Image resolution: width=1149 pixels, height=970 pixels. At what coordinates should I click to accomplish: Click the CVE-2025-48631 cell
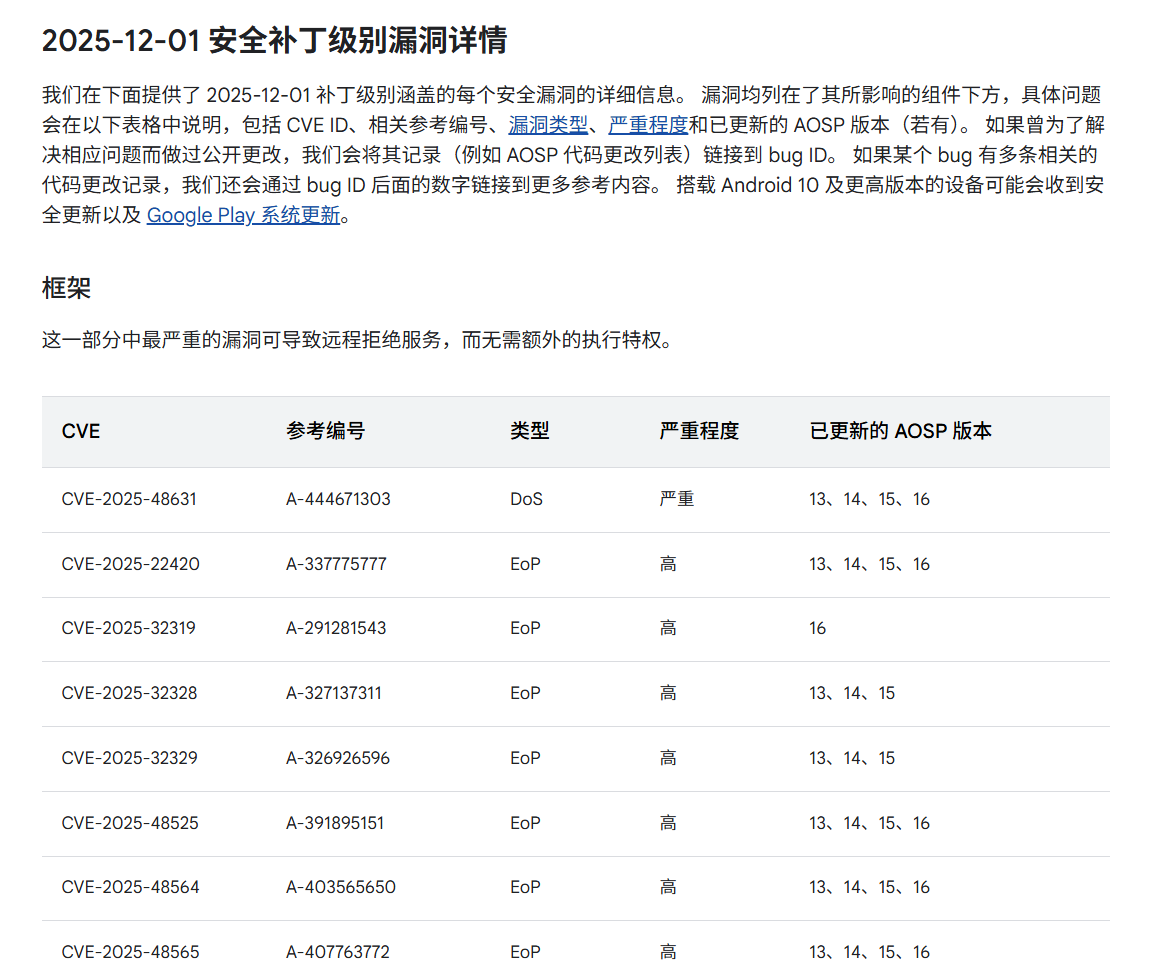(x=129, y=499)
